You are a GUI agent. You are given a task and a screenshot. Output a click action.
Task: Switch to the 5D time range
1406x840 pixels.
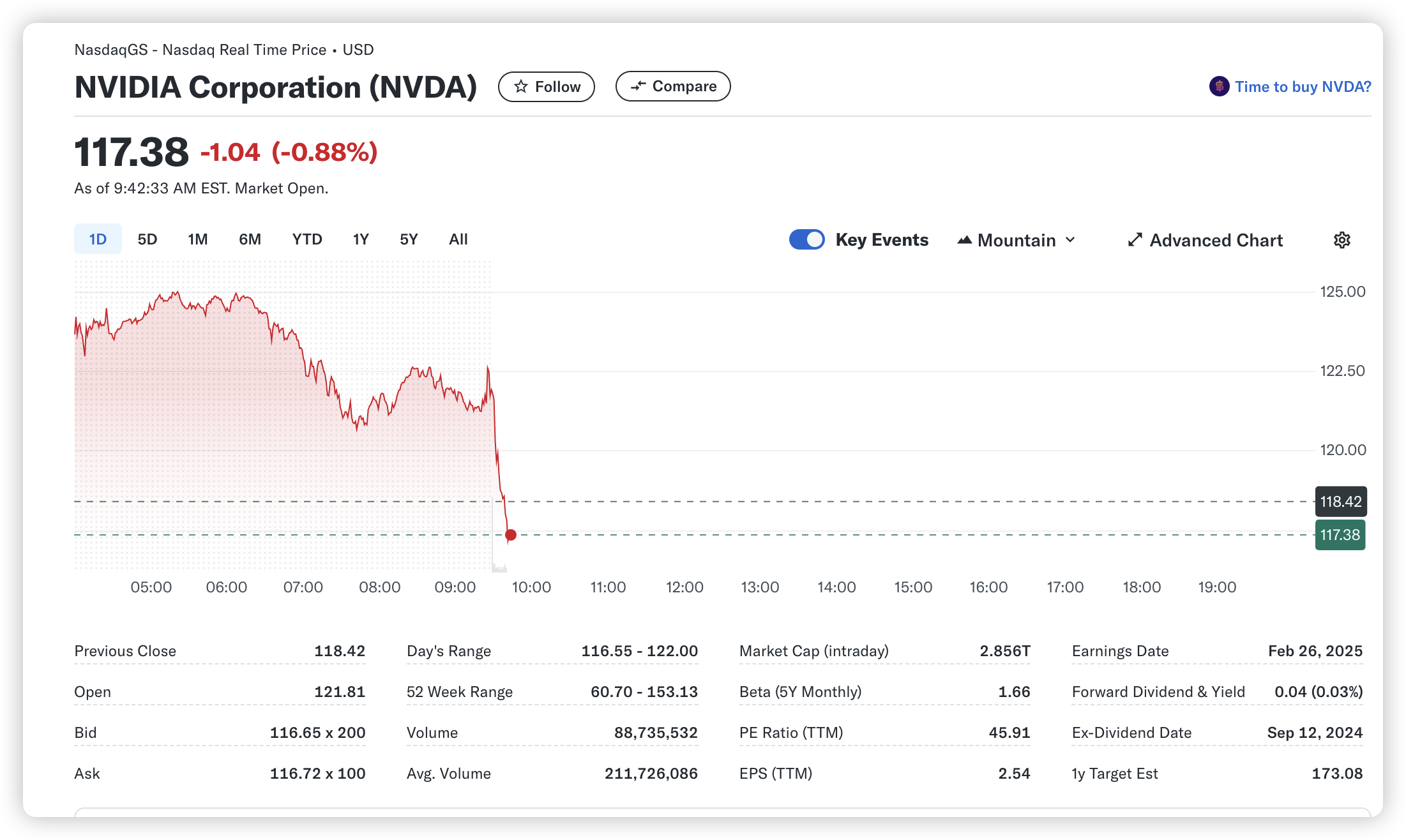pos(147,239)
